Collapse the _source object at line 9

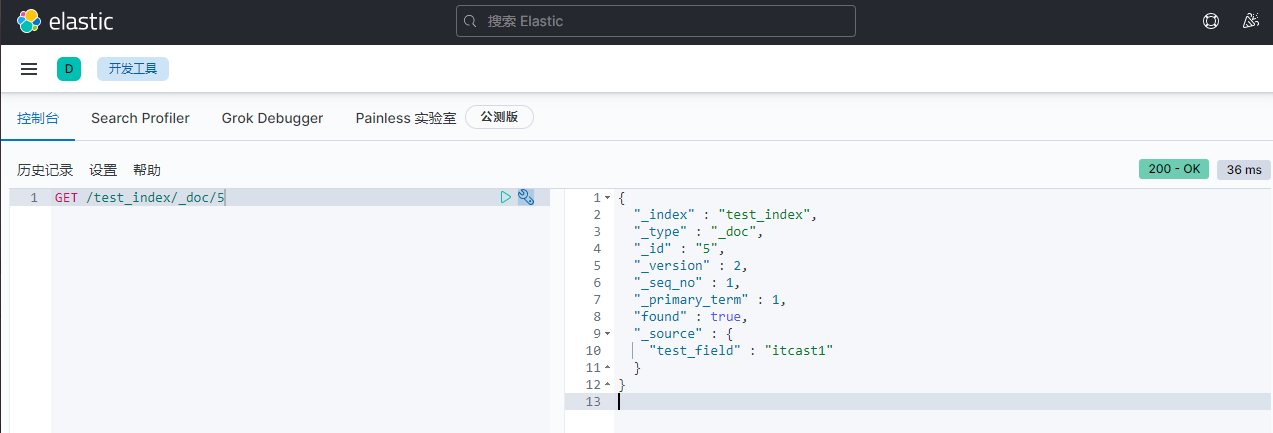coord(607,334)
